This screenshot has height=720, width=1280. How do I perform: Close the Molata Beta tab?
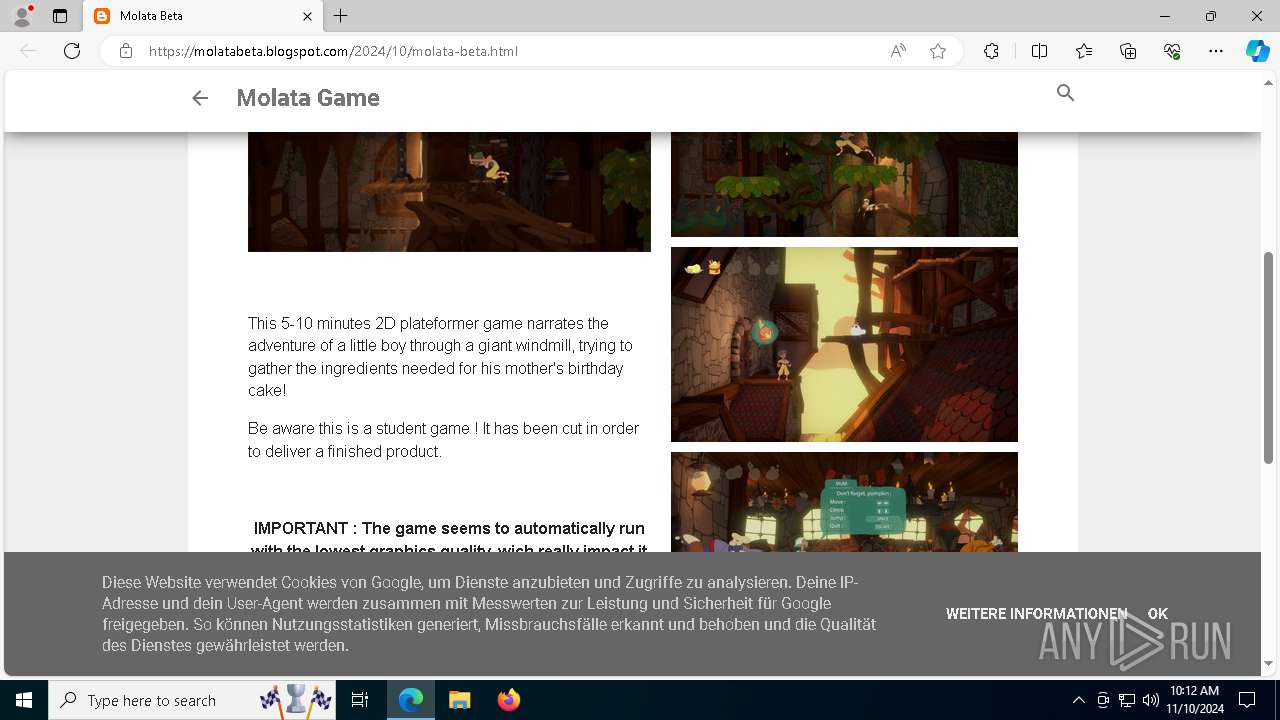tap(307, 16)
